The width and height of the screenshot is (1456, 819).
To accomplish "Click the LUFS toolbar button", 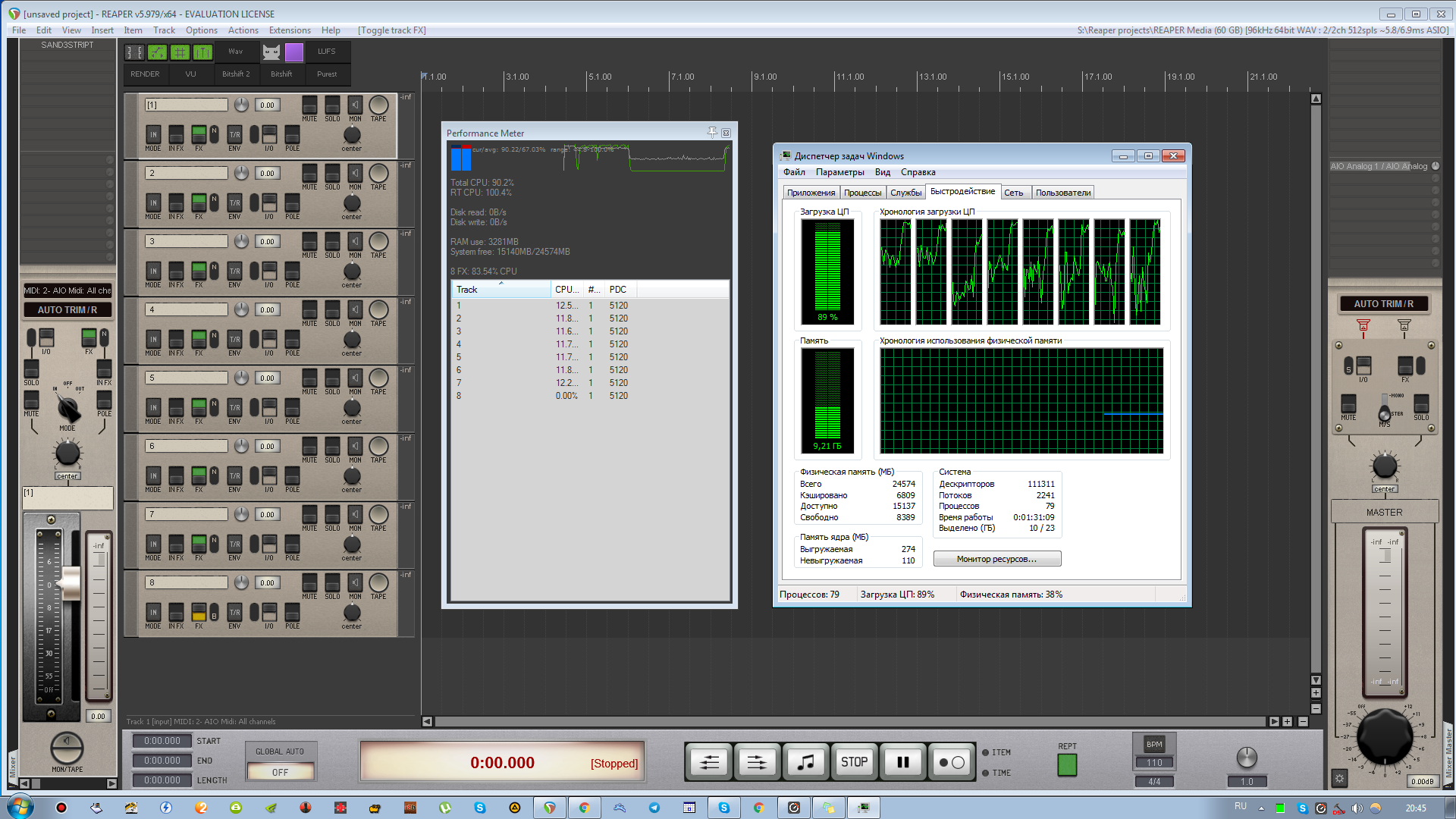I will [327, 52].
